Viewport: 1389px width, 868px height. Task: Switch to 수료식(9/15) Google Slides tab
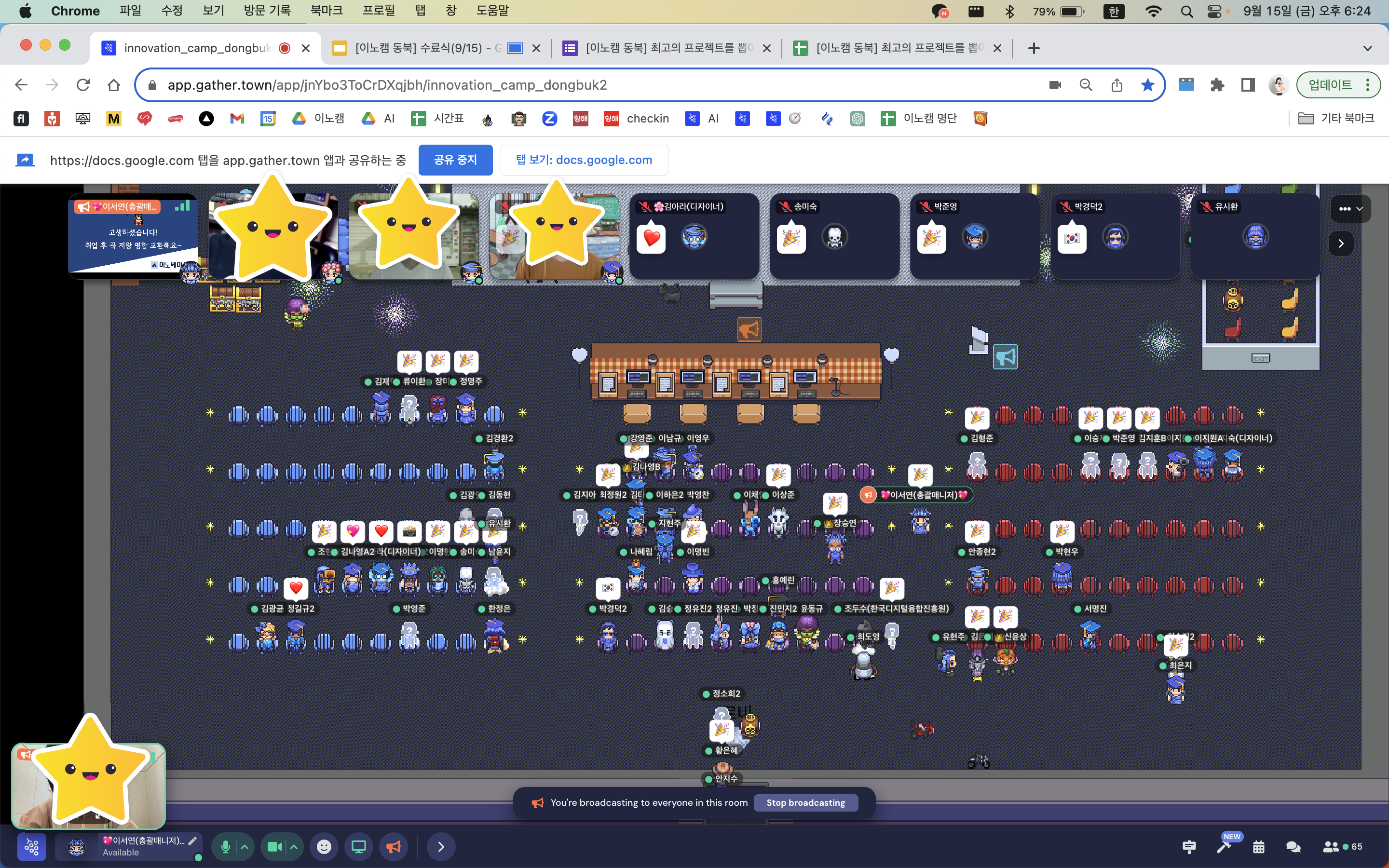[428, 48]
